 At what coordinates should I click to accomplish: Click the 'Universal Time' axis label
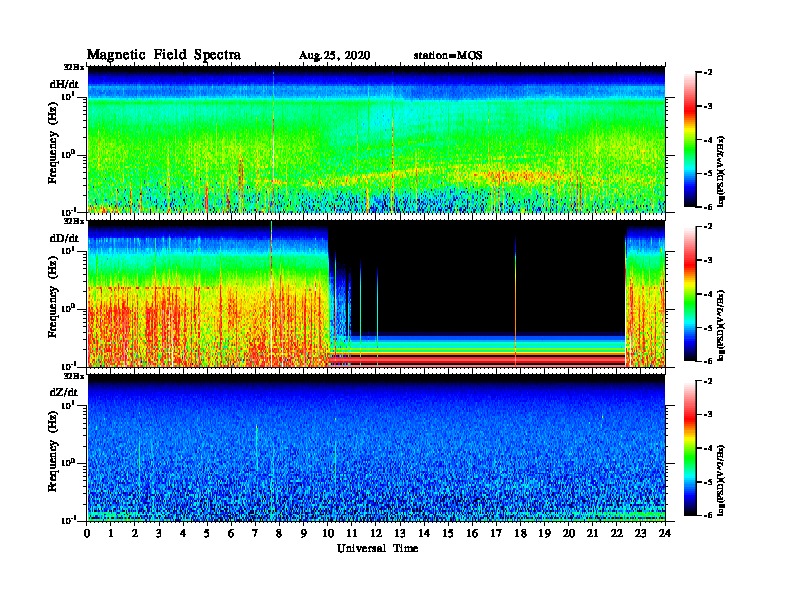click(378, 548)
